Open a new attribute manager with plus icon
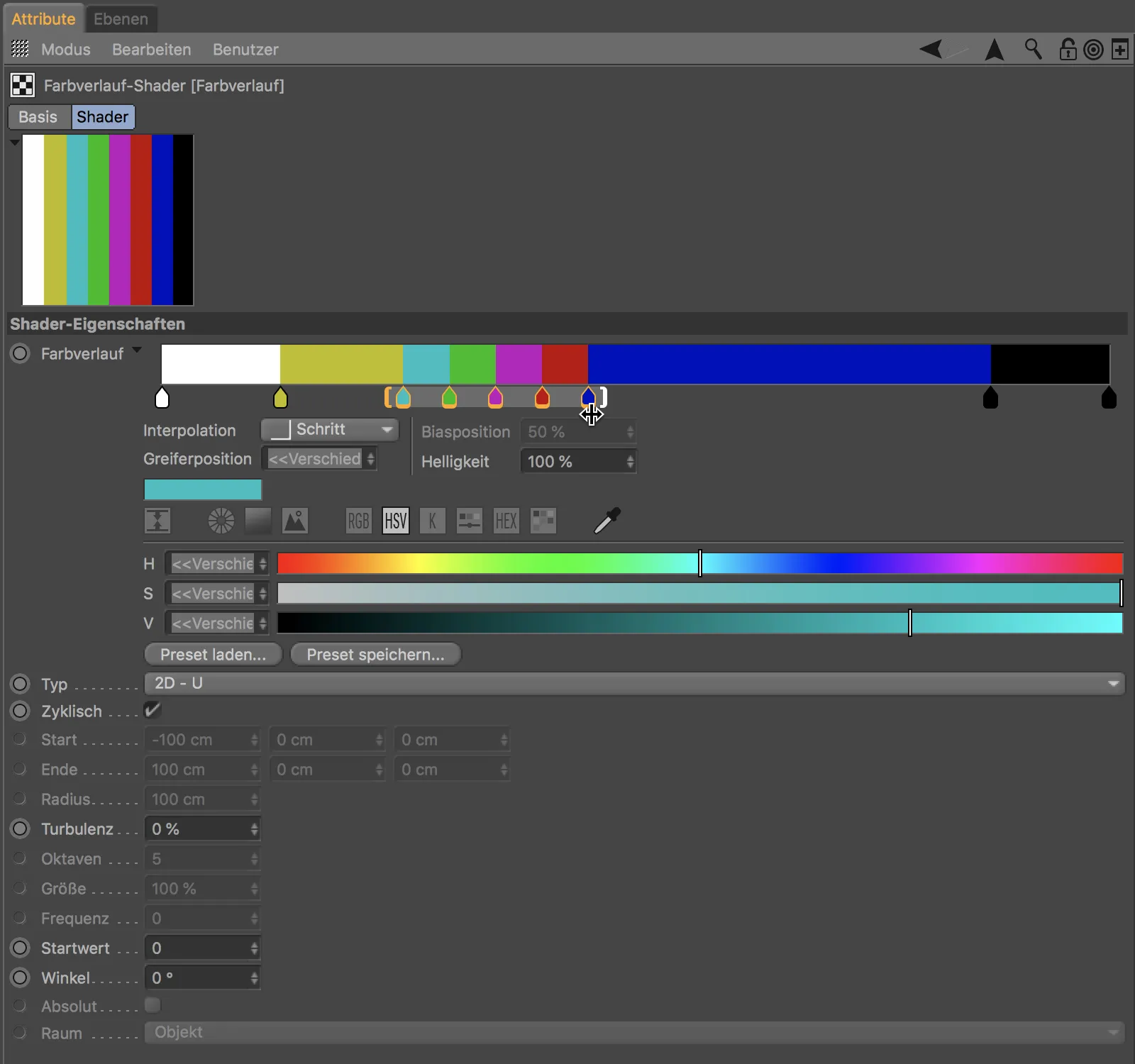Image resolution: width=1135 pixels, height=1064 pixels. pyautogui.click(x=1120, y=50)
